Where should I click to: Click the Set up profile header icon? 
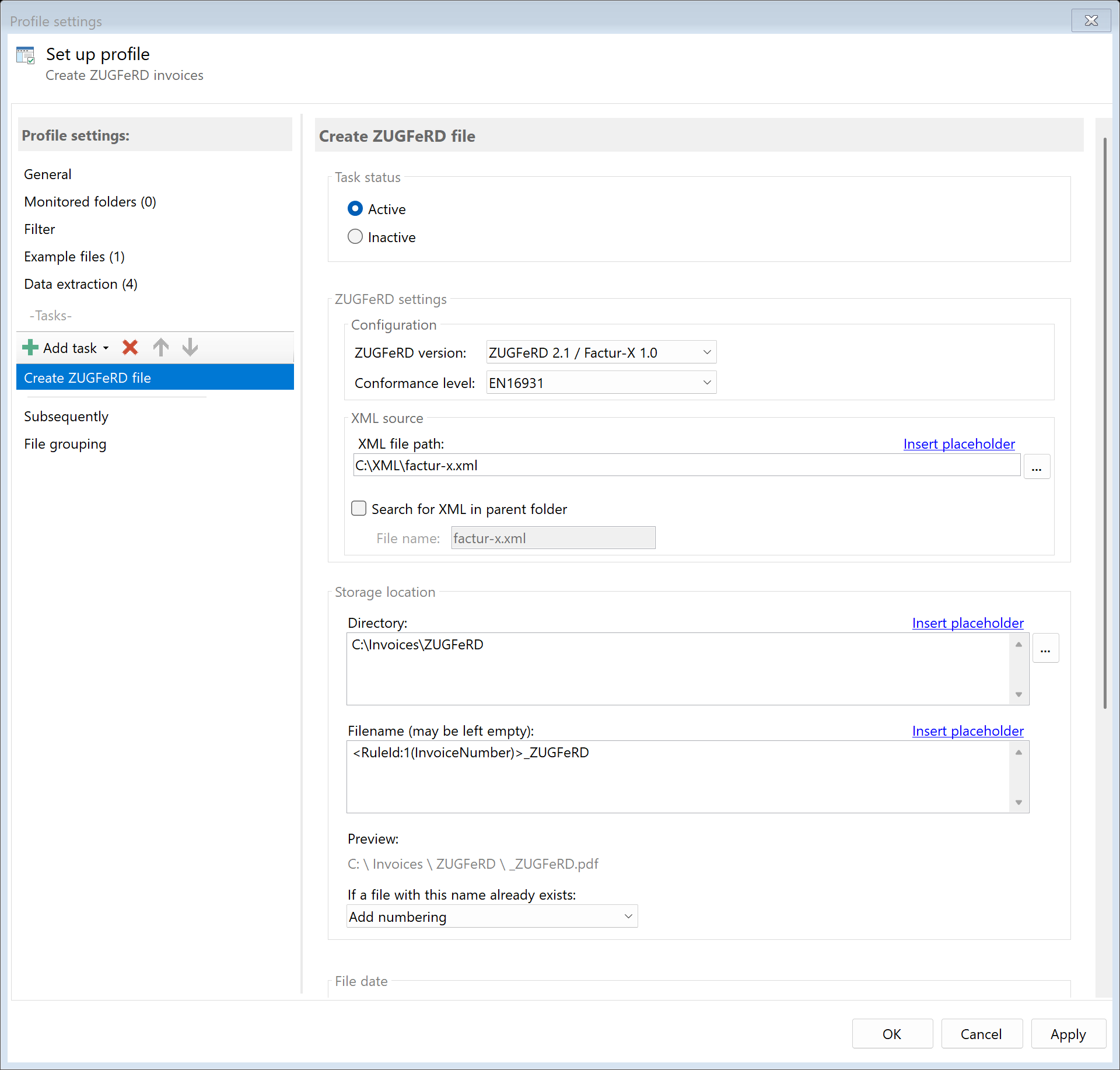pos(26,55)
